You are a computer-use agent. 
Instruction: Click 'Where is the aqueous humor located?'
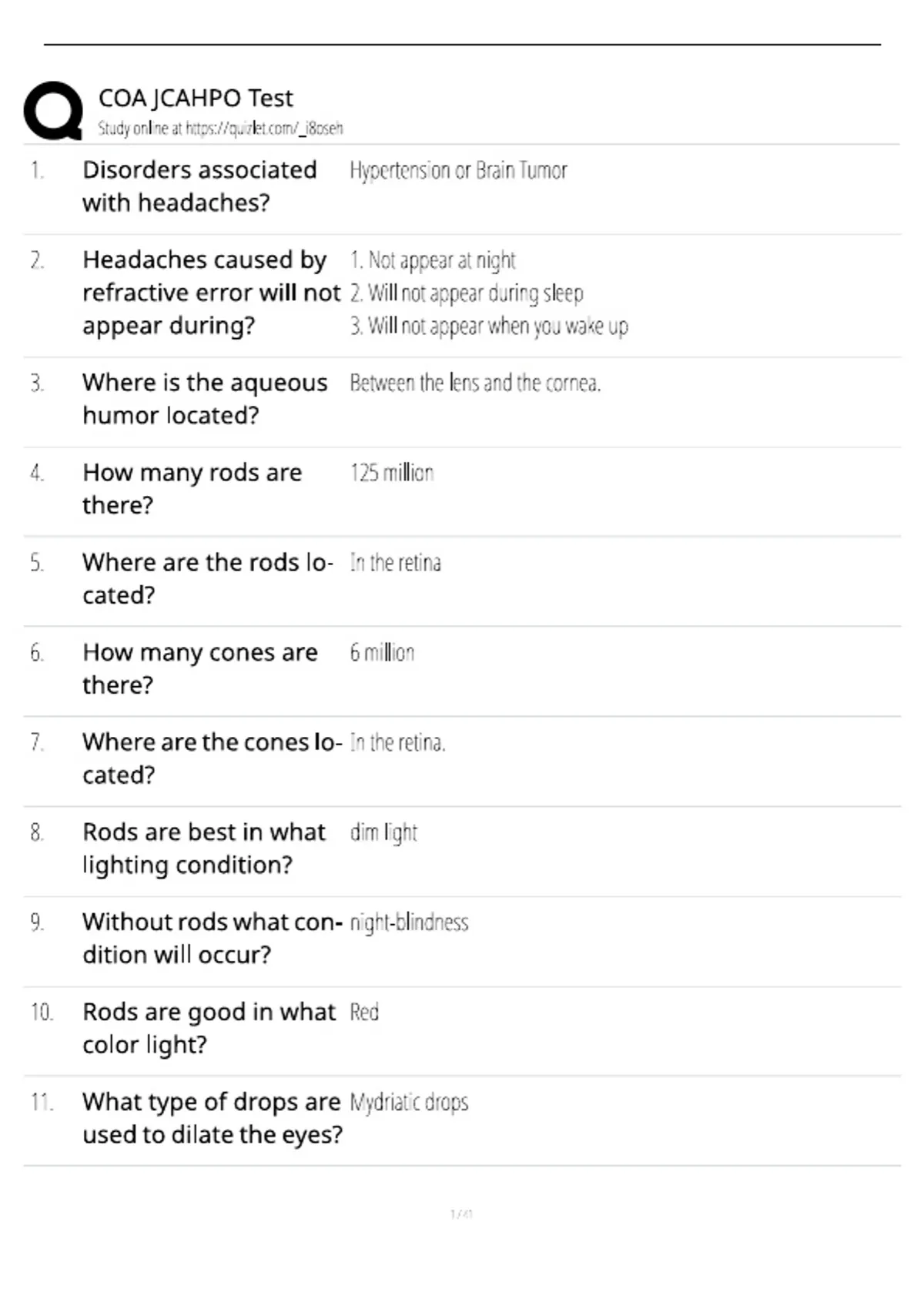pyautogui.click(x=205, y=399)
